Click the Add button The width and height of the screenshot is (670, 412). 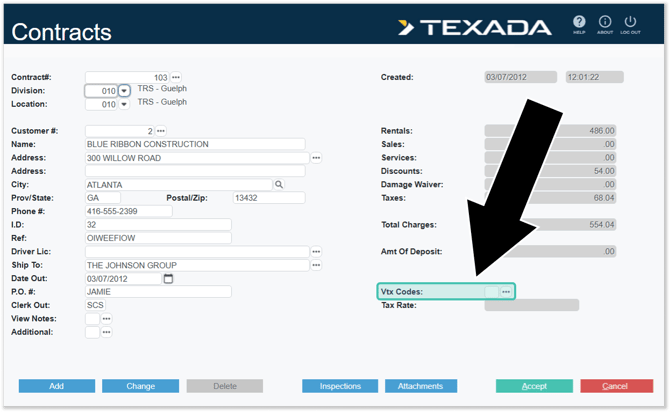(x=57, y=386)
